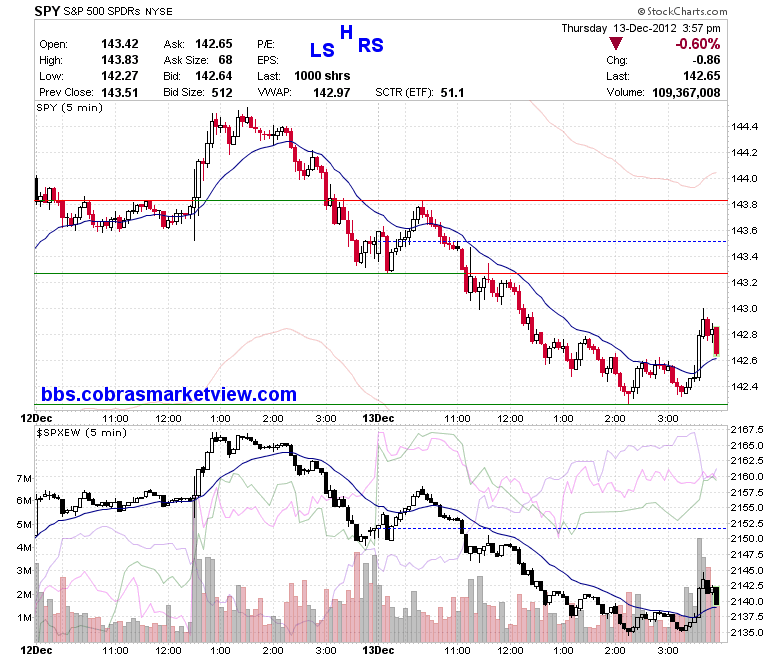Click the blue H annotation label
Screen dimensions: 780x659
[x=346, y=32]
